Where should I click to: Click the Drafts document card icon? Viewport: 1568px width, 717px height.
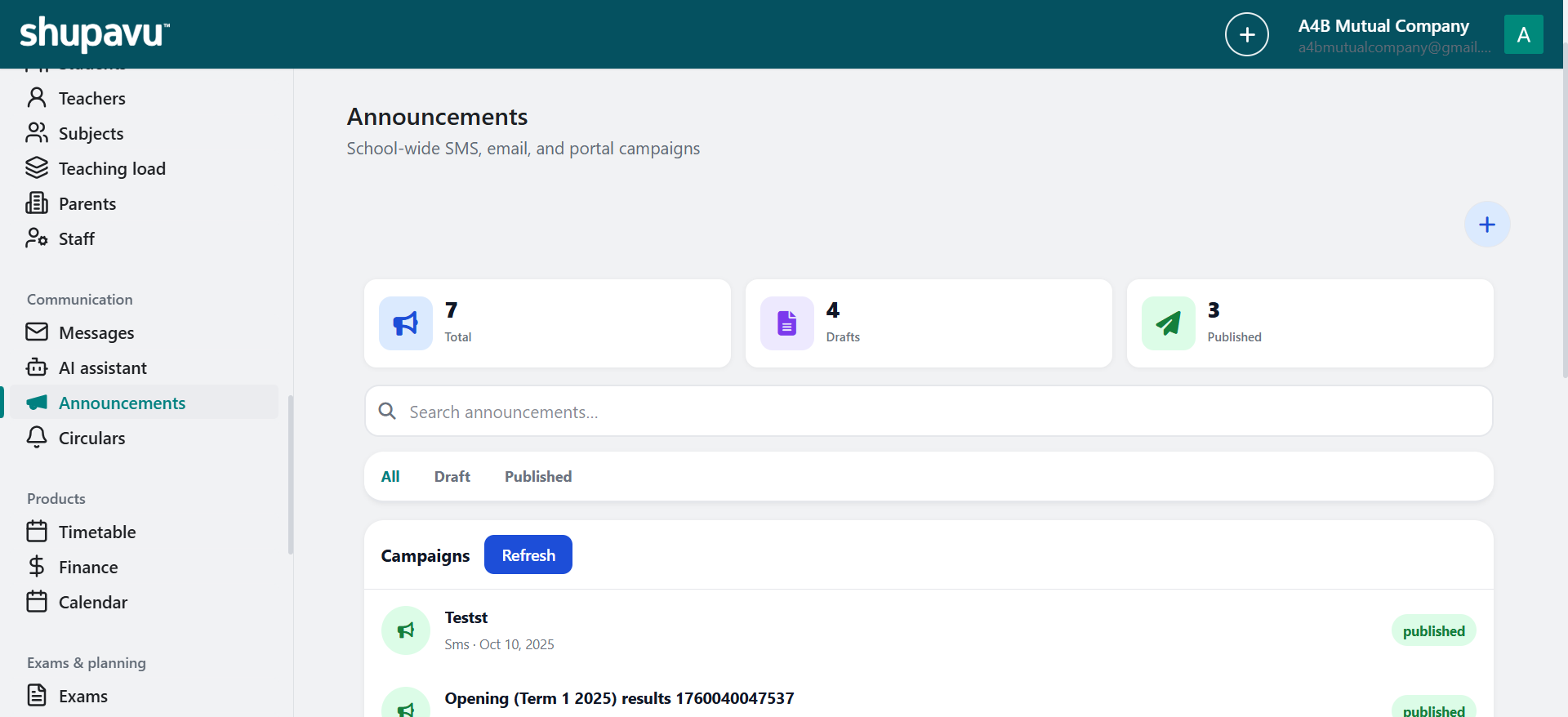click(x=787, y=323)
